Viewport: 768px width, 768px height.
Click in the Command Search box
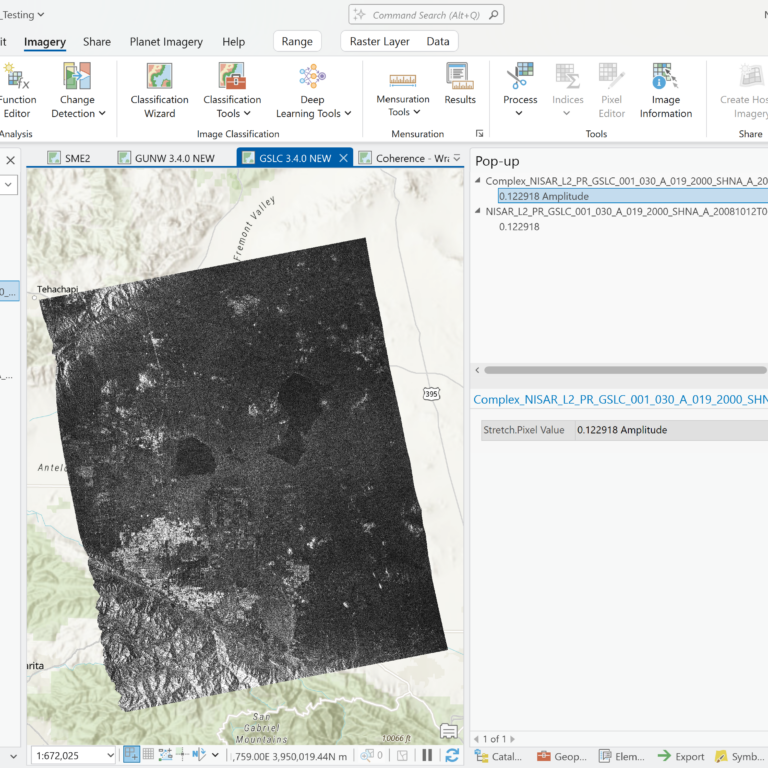click(x=428, y=15)
